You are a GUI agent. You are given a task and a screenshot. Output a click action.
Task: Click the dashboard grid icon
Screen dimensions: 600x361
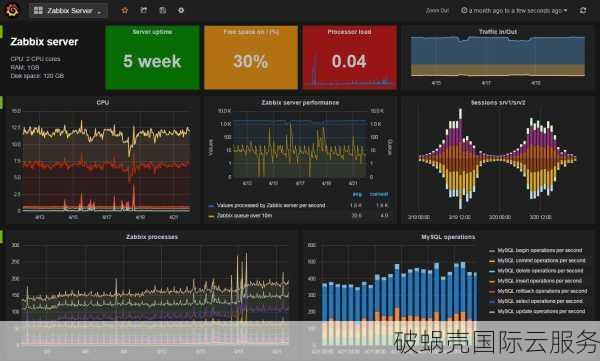click(x=38, y=10)
